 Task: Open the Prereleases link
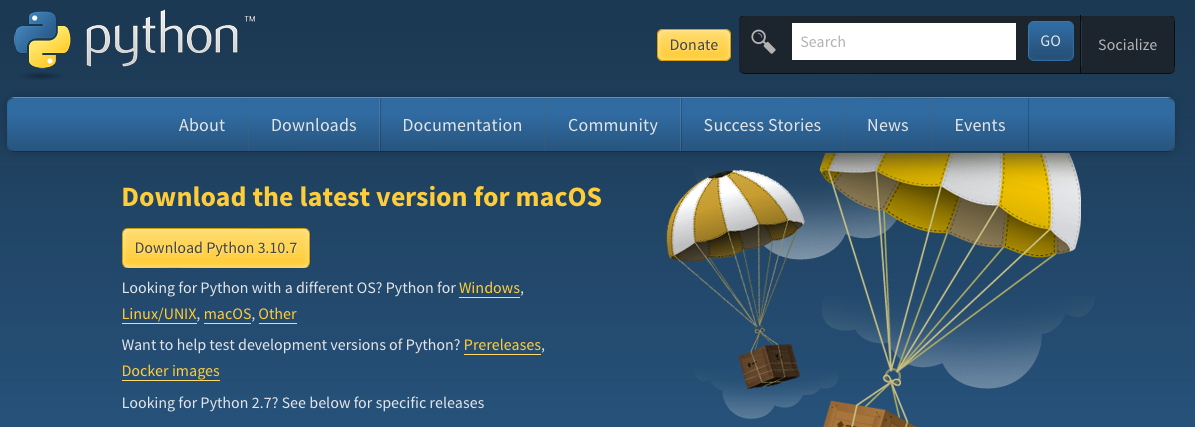tap(502, 345)
